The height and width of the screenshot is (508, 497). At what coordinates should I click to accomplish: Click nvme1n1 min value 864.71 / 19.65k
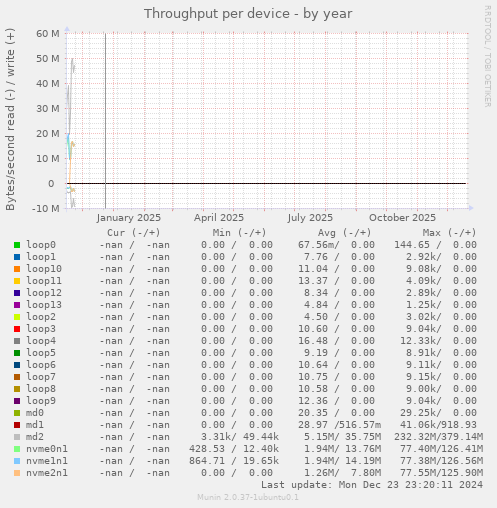point(234,461)
